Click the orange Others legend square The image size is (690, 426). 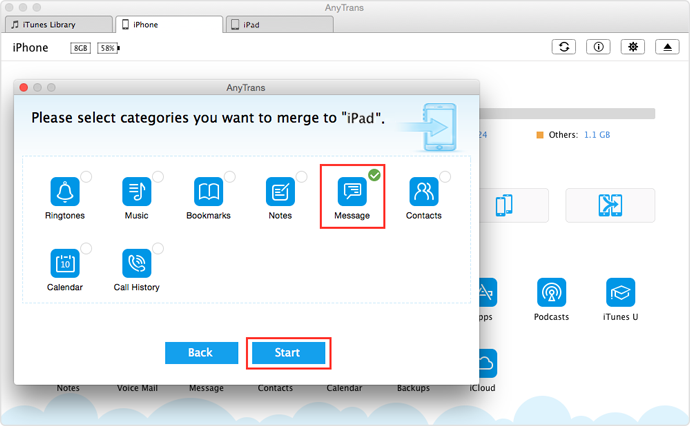(540, 135)
